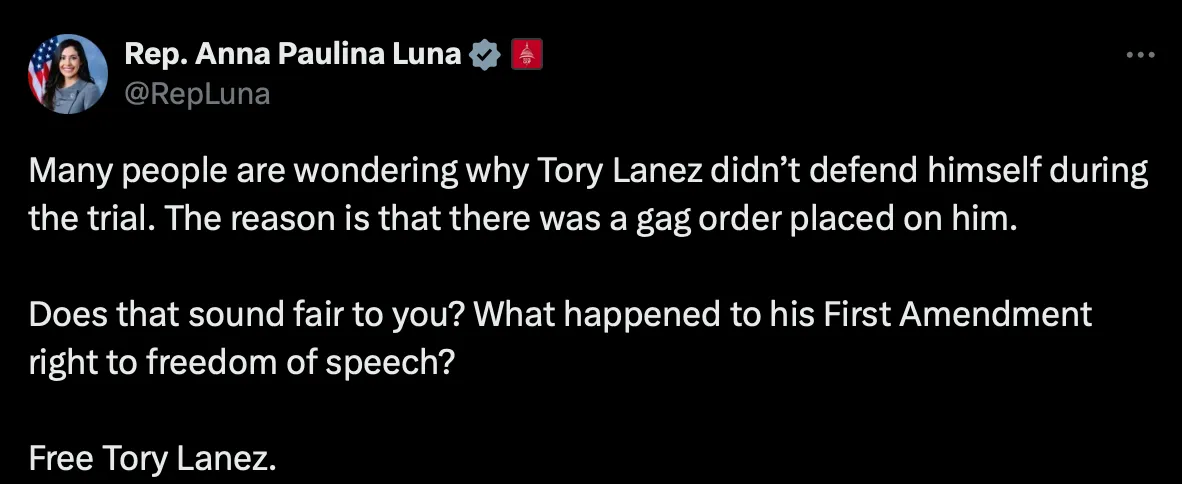This screenshot has width=1182, height=484.
Task: Select the words "Tory Lanez" in first sentence
Action: [x=623, y=172]
